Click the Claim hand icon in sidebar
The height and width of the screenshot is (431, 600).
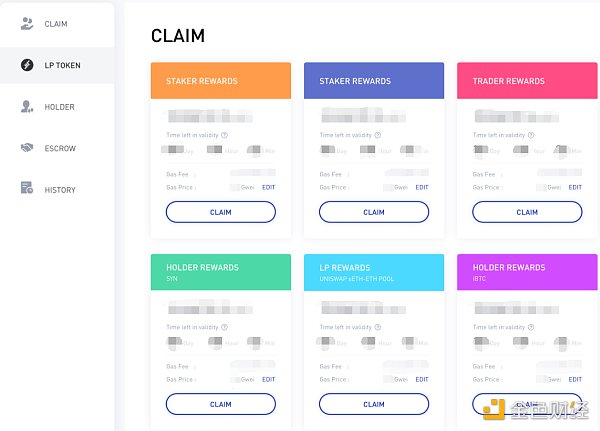[27, 24]
